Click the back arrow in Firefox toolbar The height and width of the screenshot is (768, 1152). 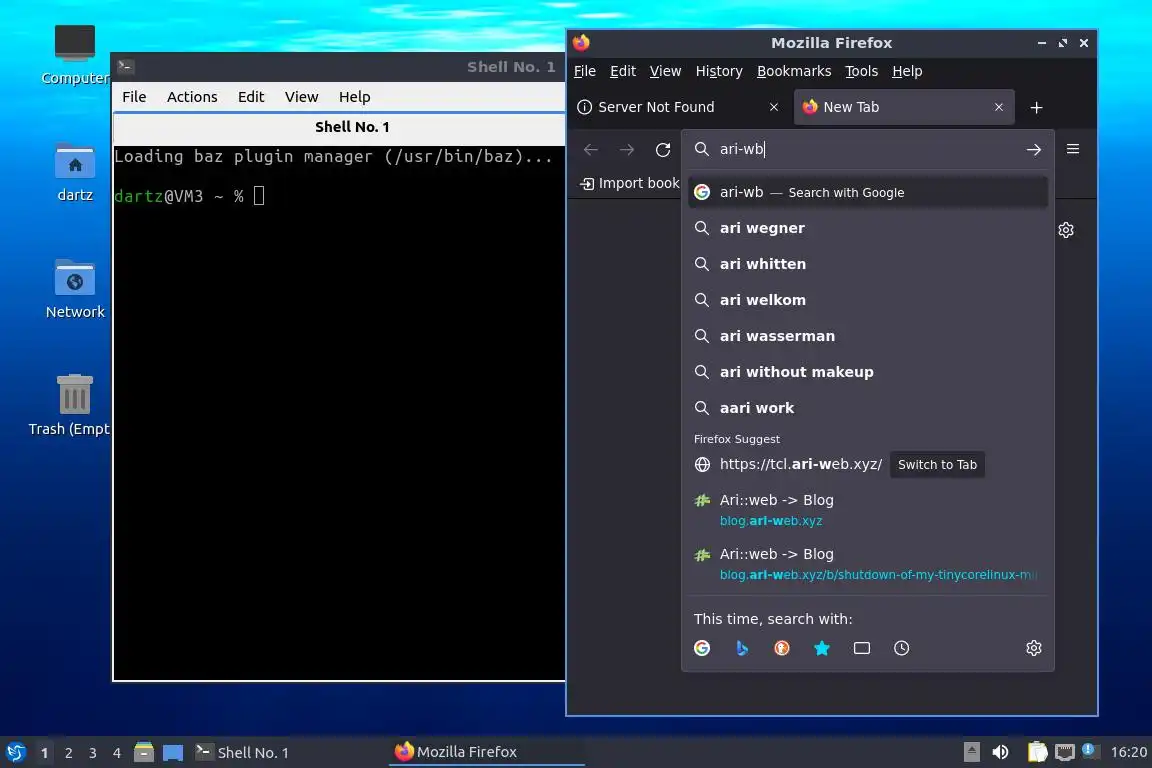(591, 150)
